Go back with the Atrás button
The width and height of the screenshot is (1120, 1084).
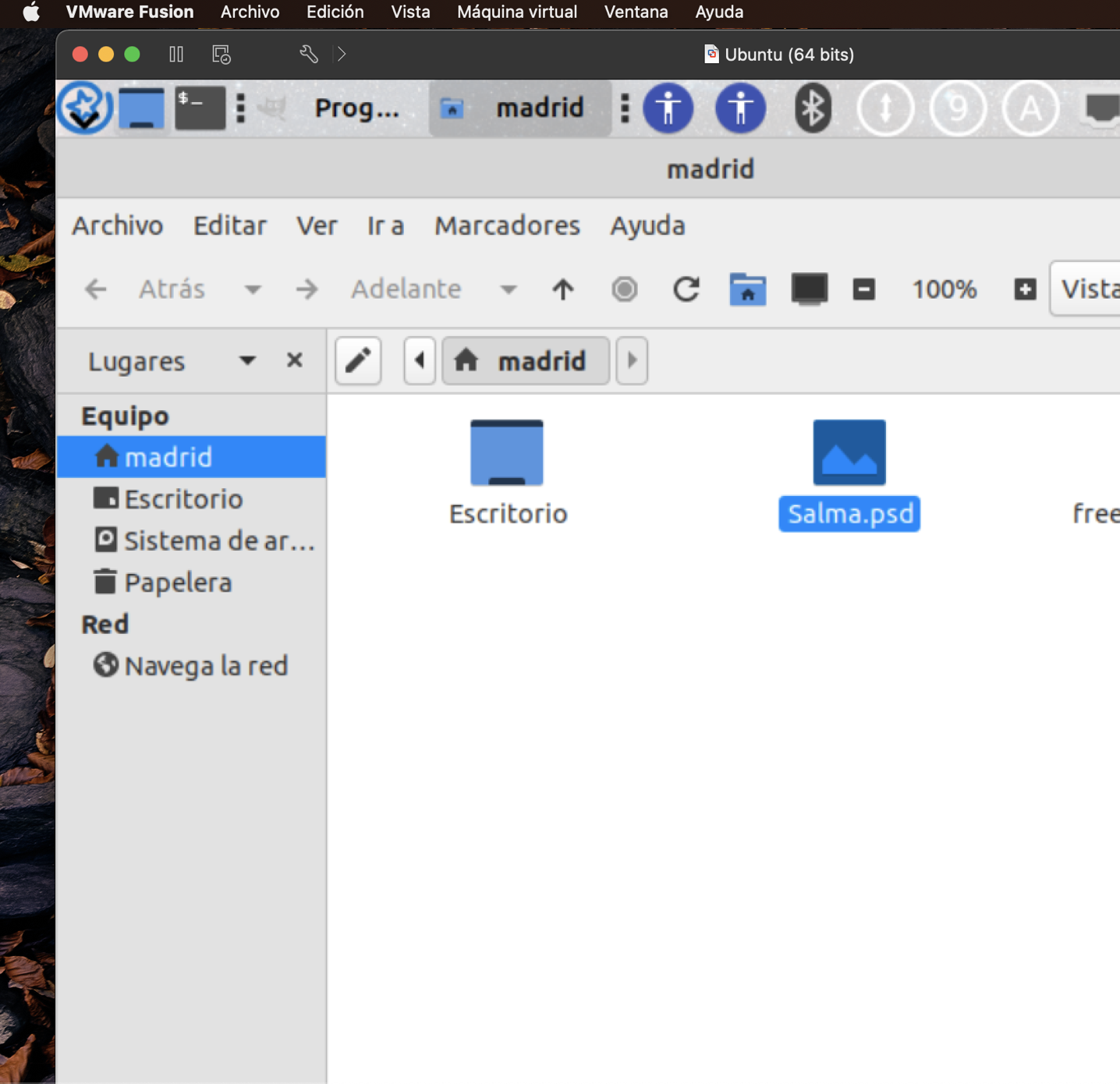tap(145, 290)
